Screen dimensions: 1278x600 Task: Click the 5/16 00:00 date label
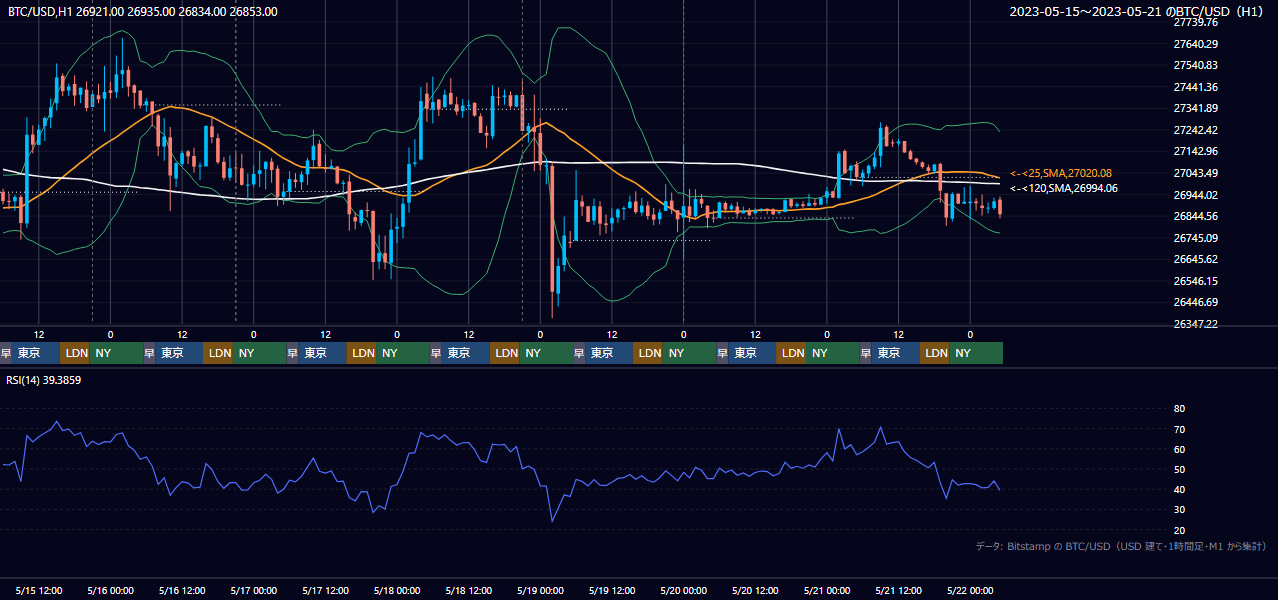click(x=111, y=591)
